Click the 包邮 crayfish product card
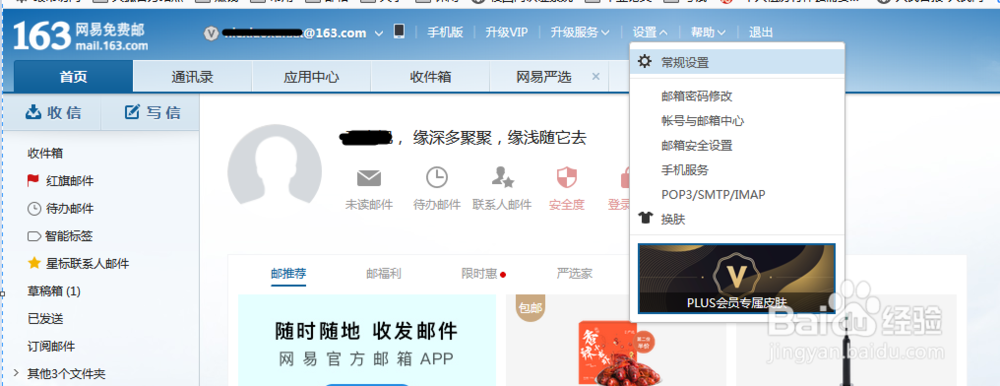This screenshot has width=1000, height=386. point(615,340)
